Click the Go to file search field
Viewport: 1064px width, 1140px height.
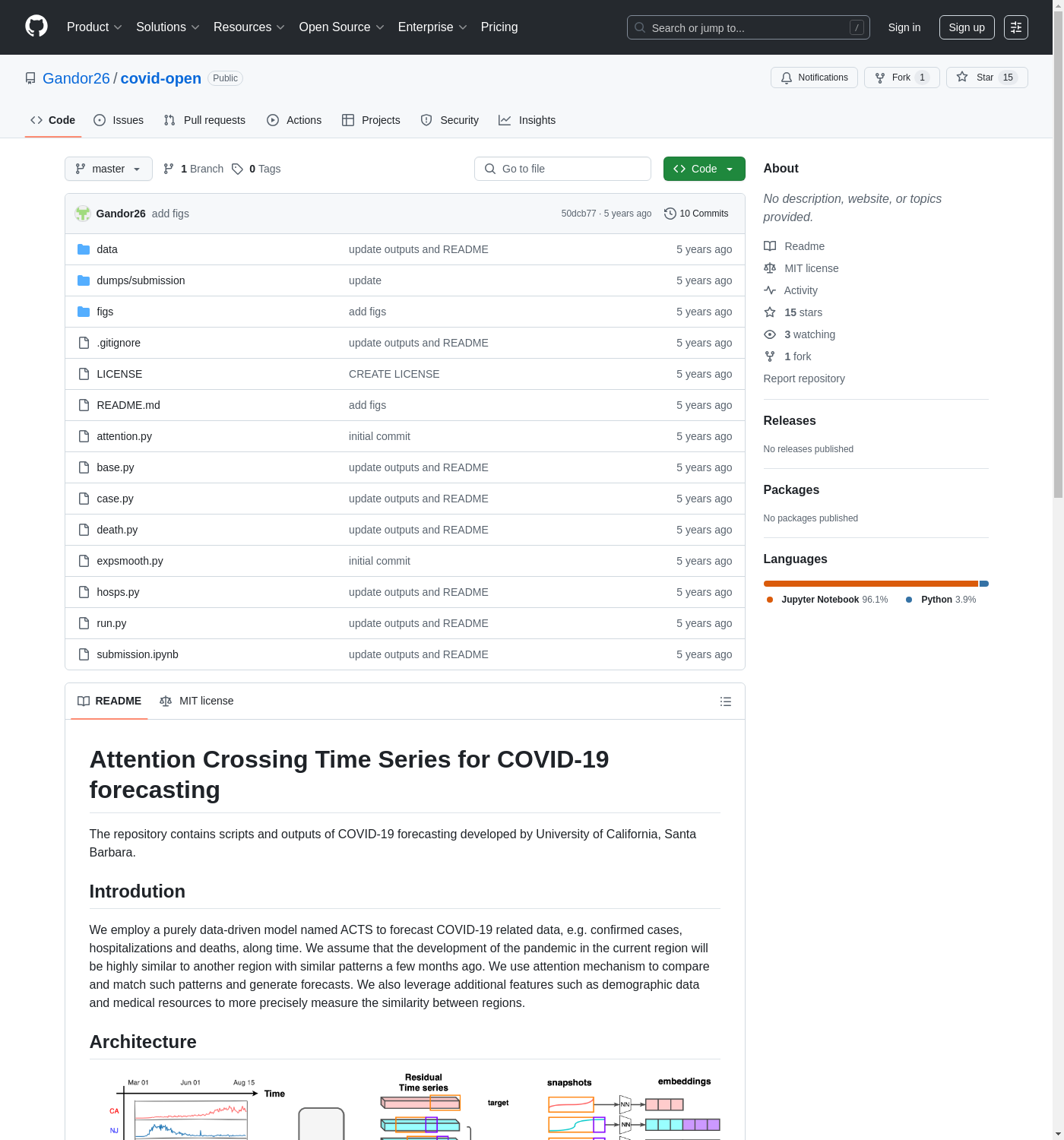[562, 169]
